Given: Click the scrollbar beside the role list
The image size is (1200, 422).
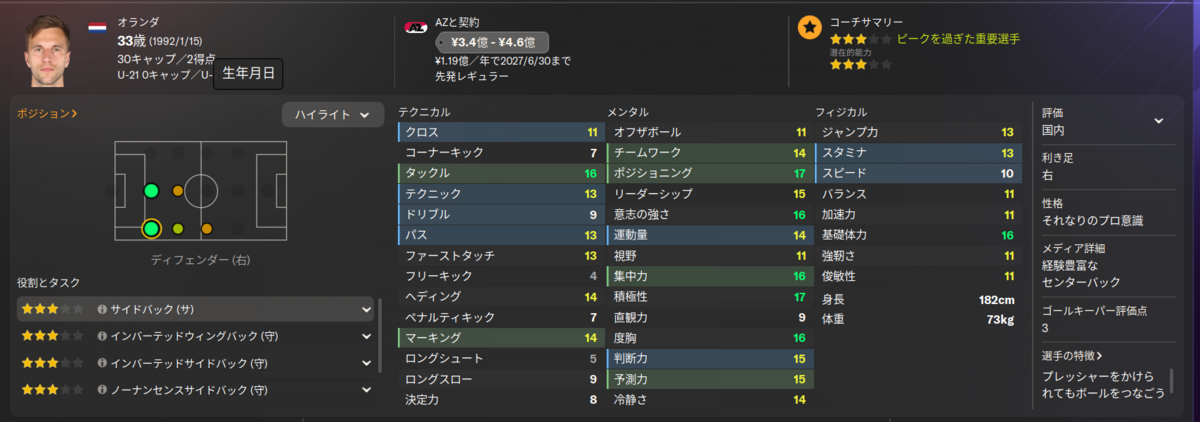Looking at the screenshot, I should pos(380,335).
